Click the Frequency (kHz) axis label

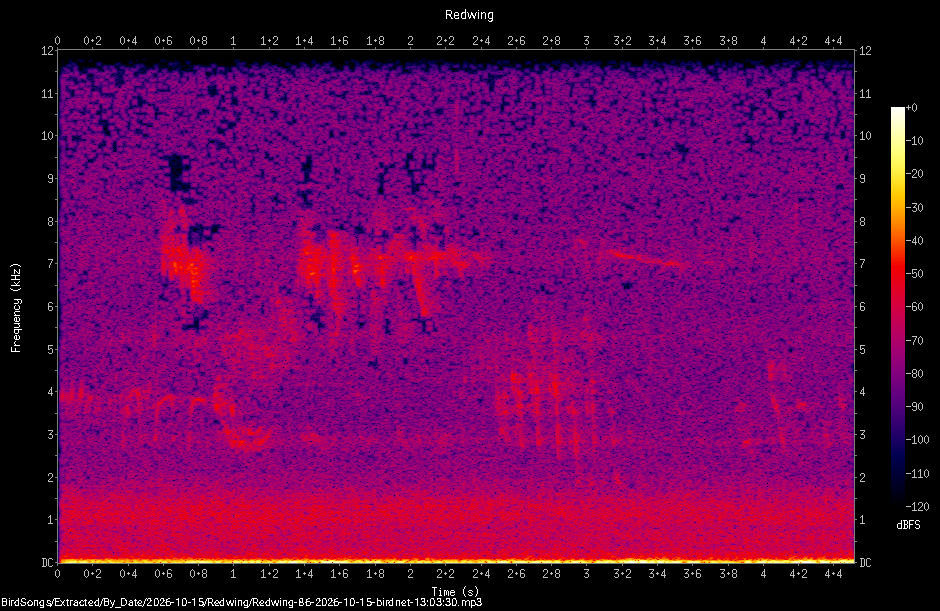pyautogui.click(x=16, y=308)
